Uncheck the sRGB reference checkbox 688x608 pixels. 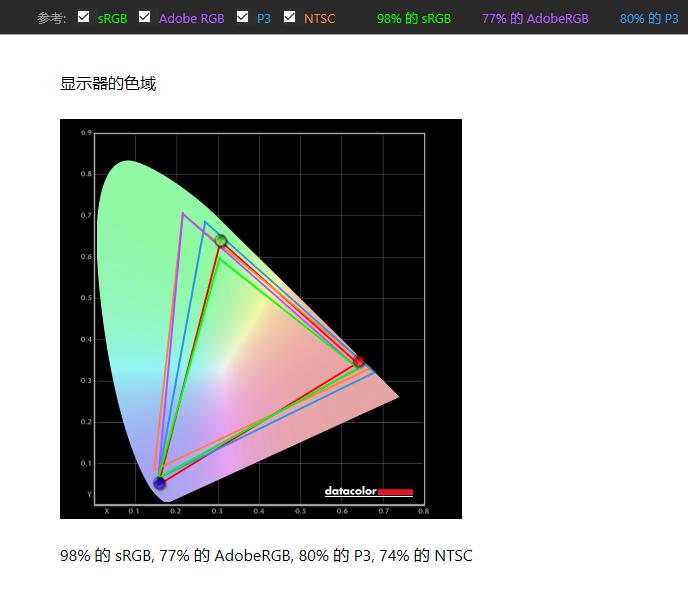(x=84, y=17)
